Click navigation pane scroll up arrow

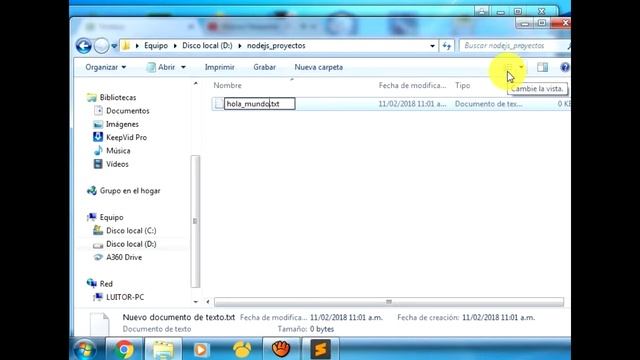[196, 83]
